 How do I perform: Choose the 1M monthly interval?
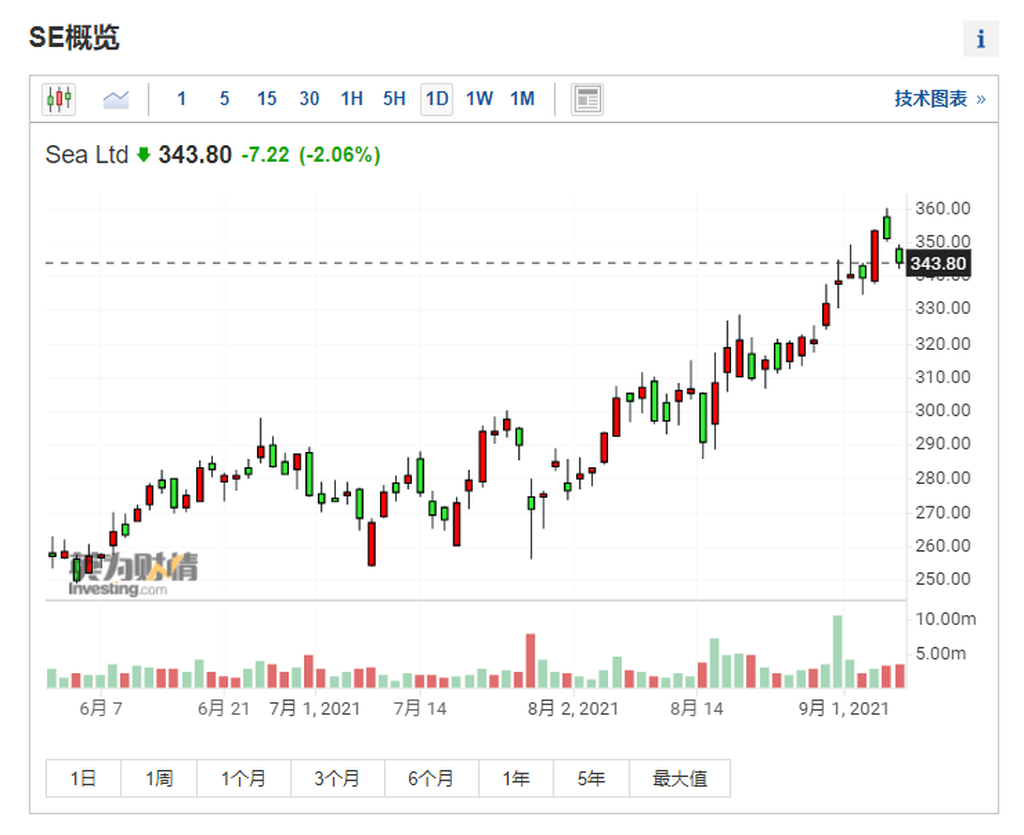522,99
